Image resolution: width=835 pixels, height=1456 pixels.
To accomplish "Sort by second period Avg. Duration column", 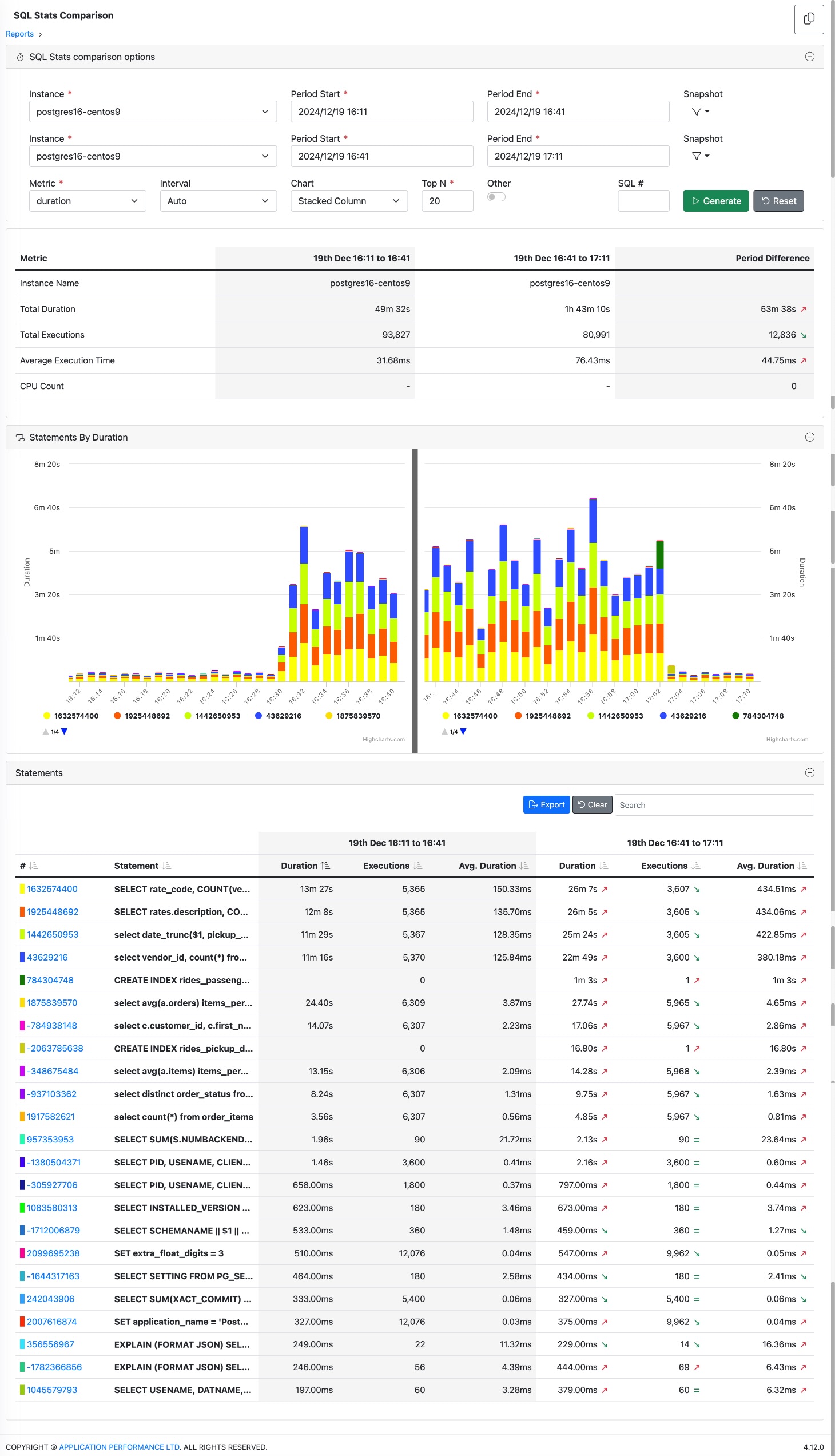I will 772,865.
